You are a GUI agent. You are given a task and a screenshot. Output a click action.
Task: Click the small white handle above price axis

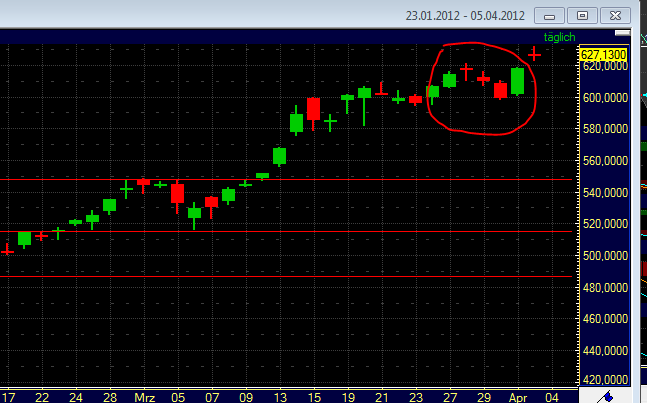click(x=622, y=33)
